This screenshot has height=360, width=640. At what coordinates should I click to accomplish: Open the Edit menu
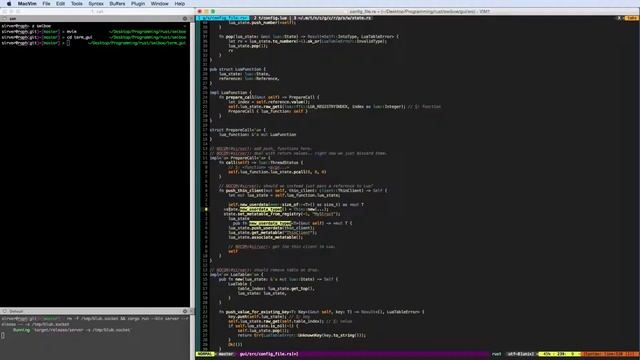point(60,4)
